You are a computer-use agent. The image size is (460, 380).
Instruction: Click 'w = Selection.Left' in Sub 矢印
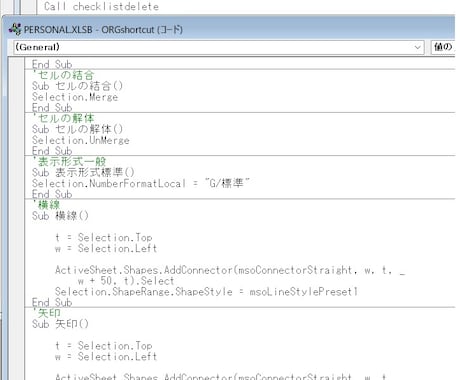[x=106, y=356]
